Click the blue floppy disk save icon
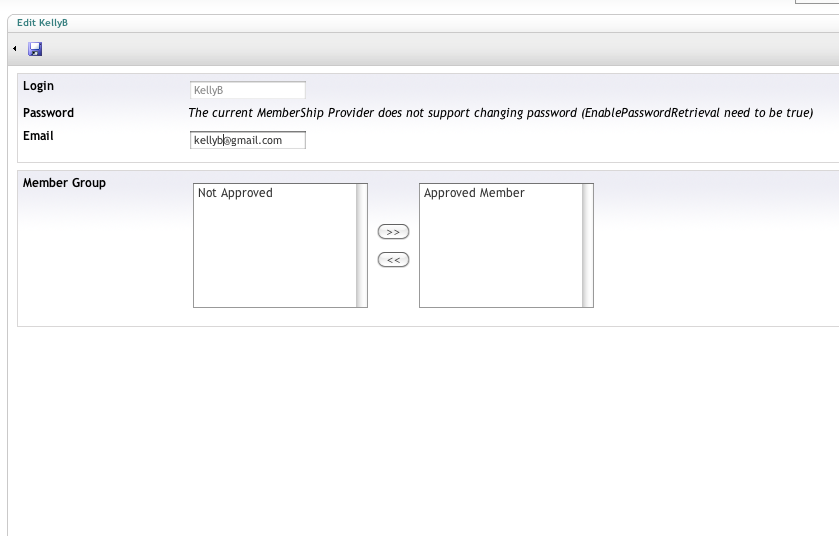Viewport: 839px width, 536px height. tap(35, 48)
